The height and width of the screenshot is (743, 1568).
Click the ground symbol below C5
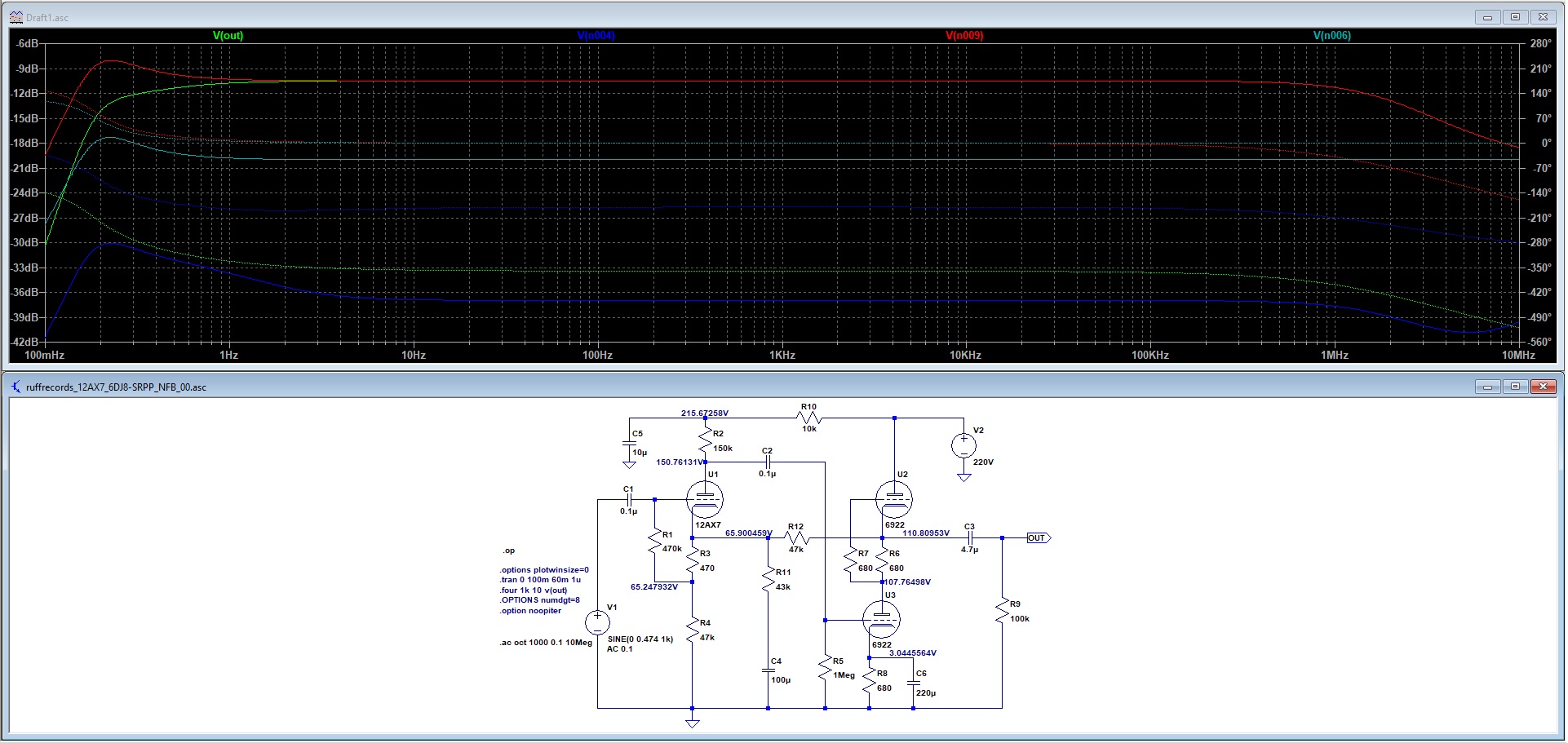(629, 465)
